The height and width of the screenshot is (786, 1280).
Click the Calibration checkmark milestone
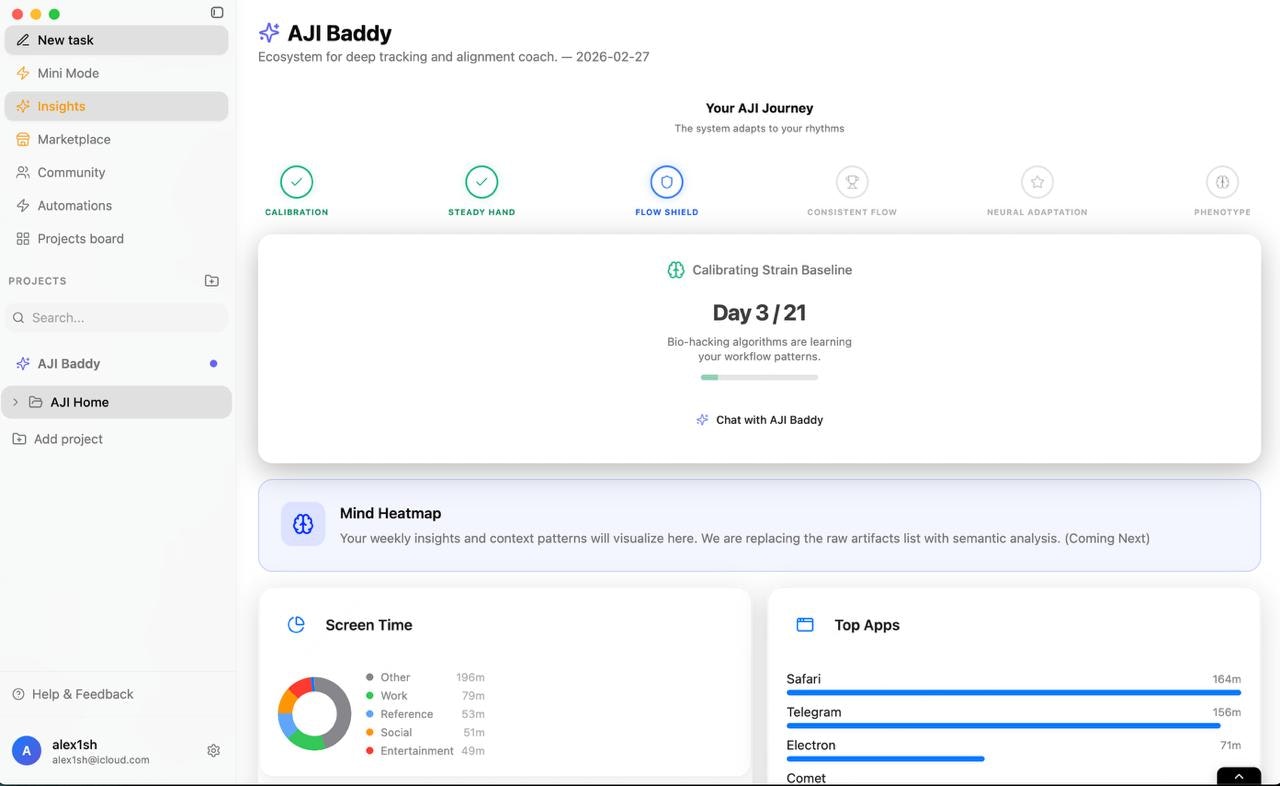tap(296, 182)
